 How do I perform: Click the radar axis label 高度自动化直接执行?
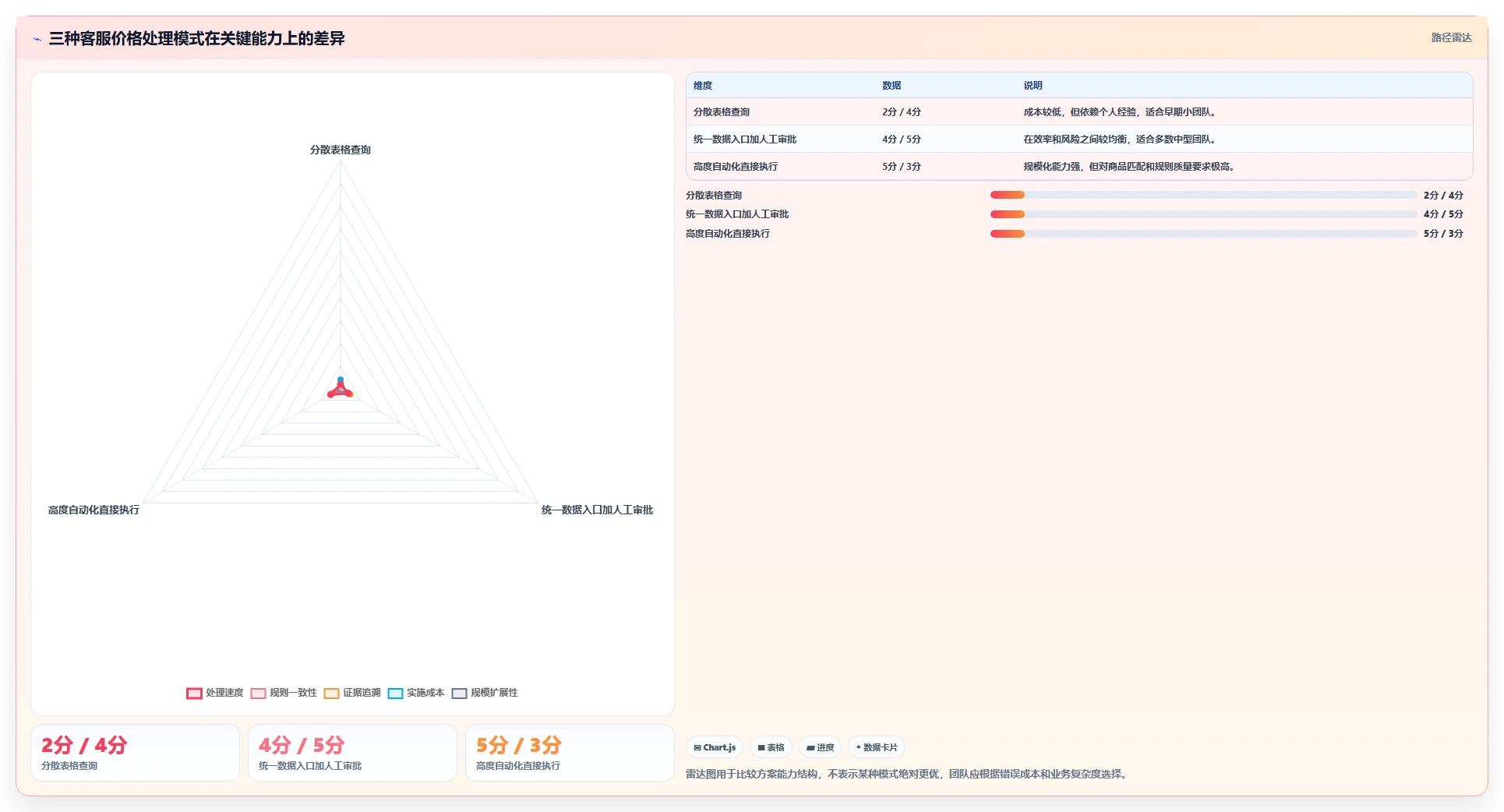point(94,510)
